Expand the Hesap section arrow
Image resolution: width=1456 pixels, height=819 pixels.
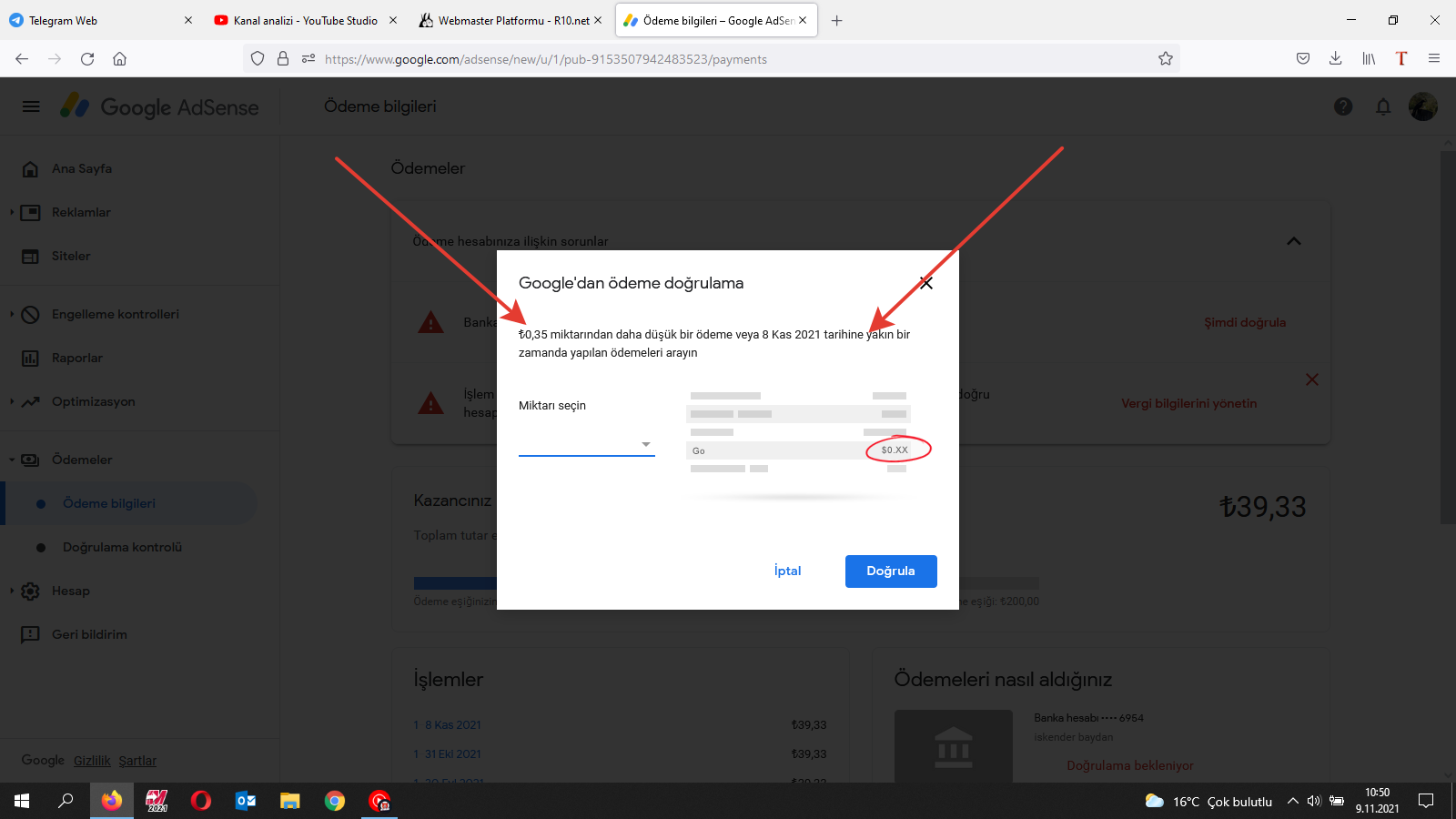point(12,591)
